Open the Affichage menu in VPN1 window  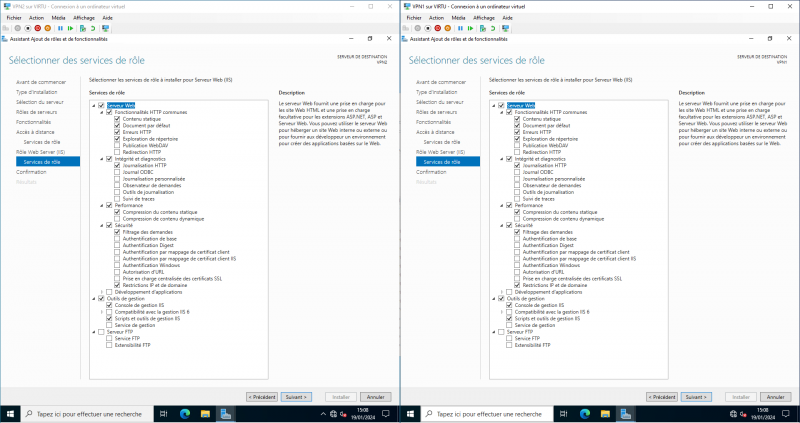(484, 18)
